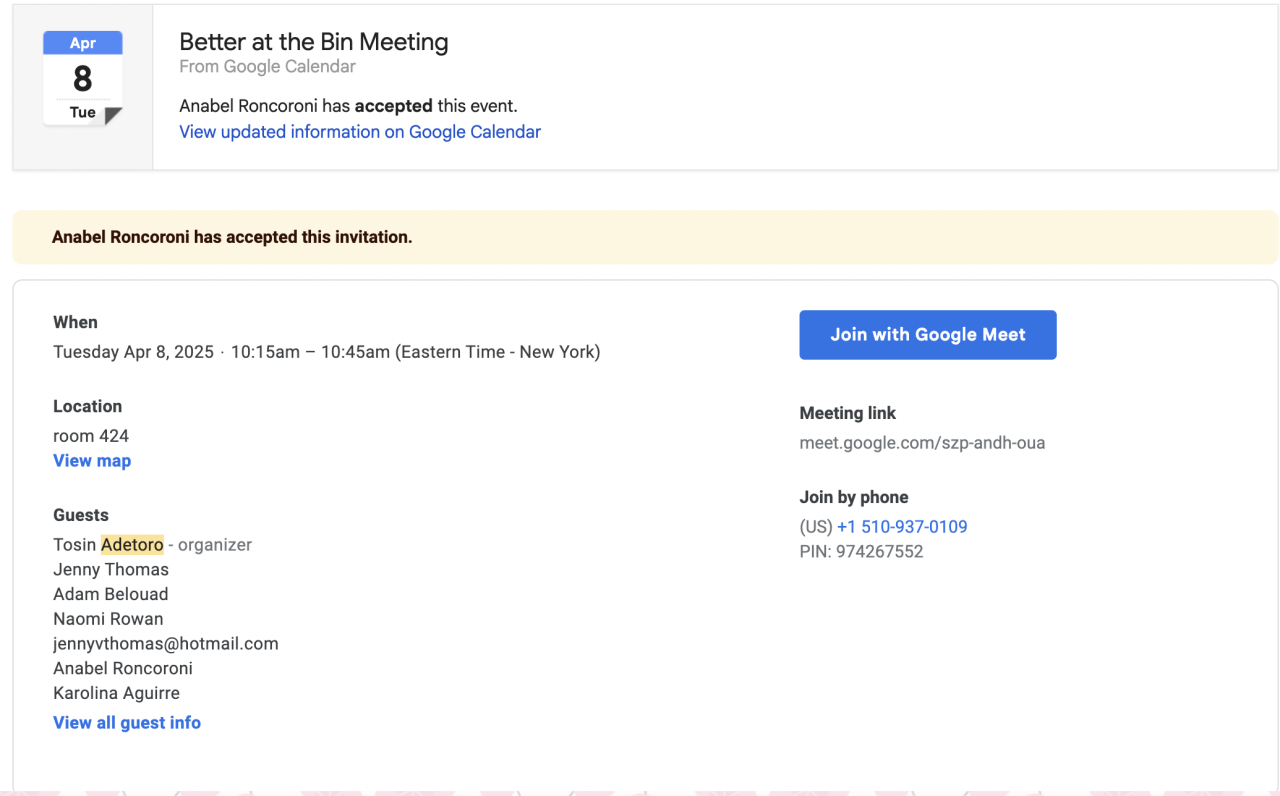The width and height of the screenshot is (1280, 796).
Task: Click the PIN 974267552 text
Action: [861, 552]
